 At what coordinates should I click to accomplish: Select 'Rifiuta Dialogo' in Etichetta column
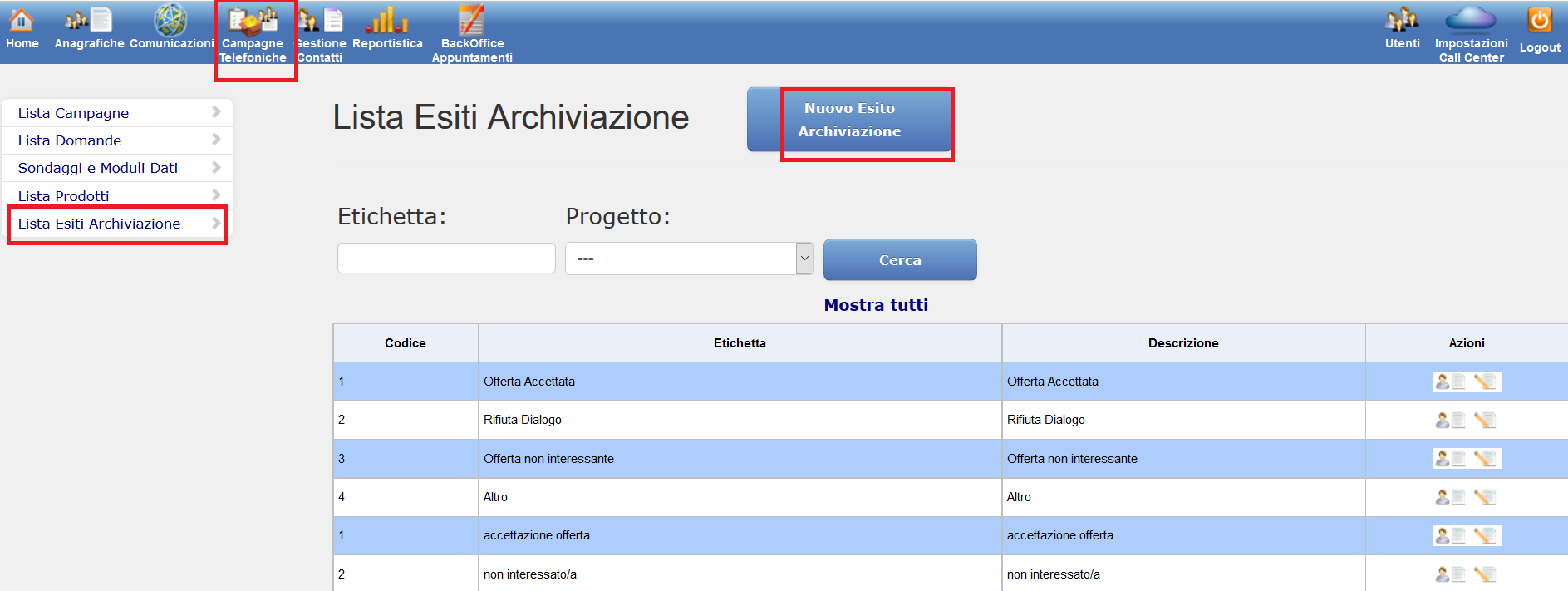pyautogui.click(x=523, y=420)
